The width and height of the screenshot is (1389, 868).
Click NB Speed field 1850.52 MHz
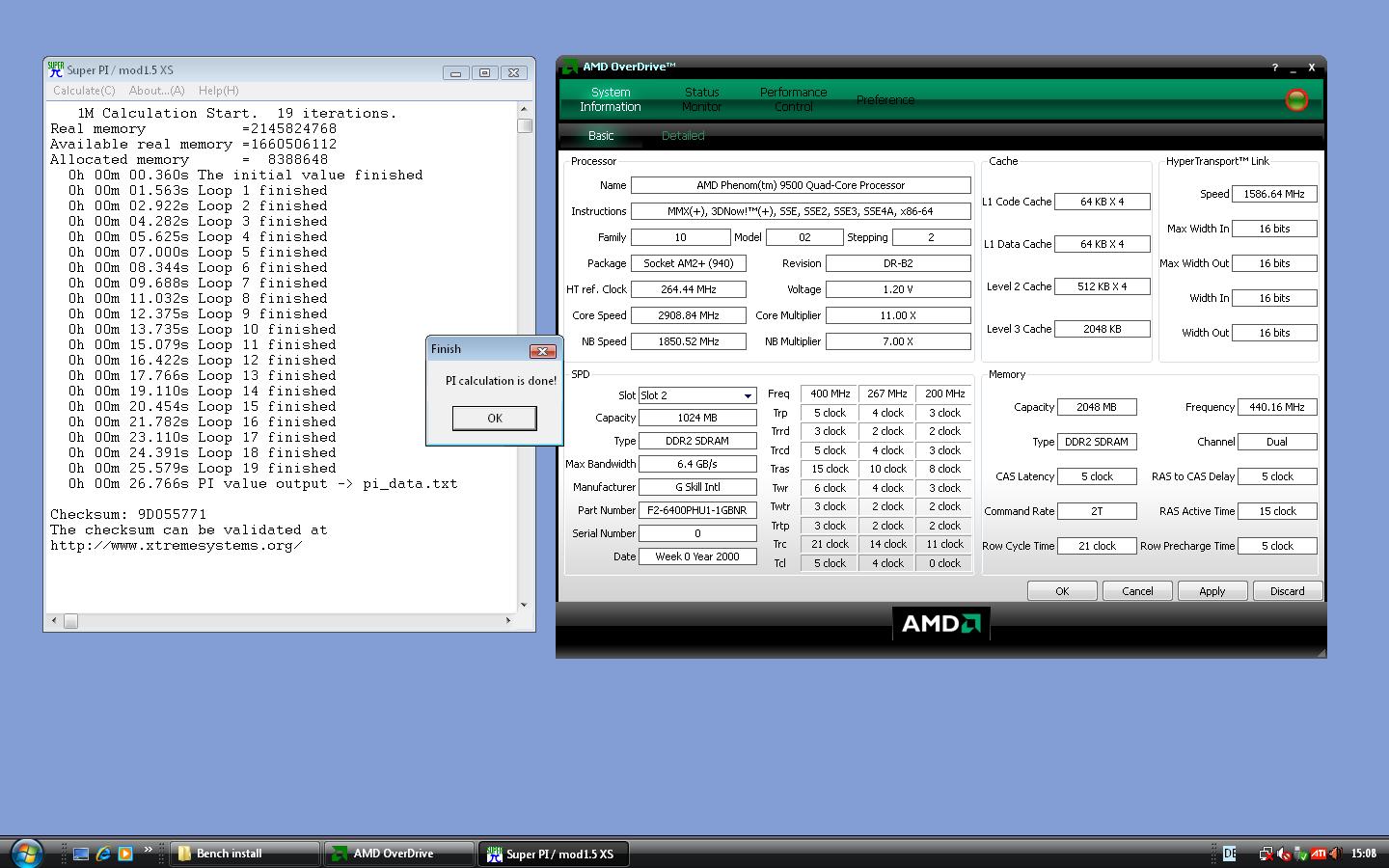tap(688, 341)
